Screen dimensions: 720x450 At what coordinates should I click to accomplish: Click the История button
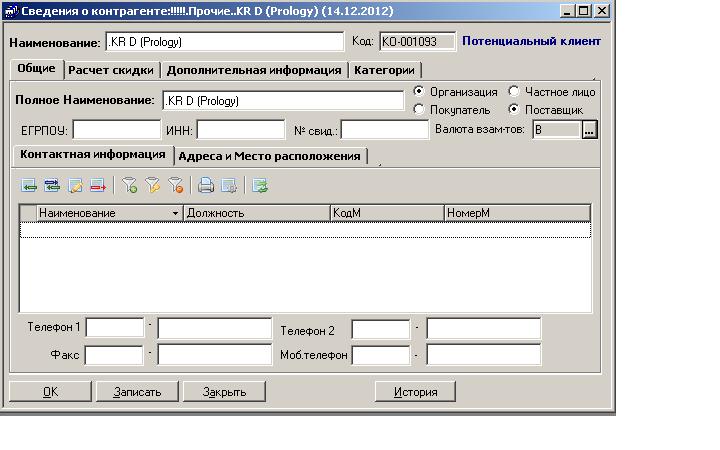[416, 392]
